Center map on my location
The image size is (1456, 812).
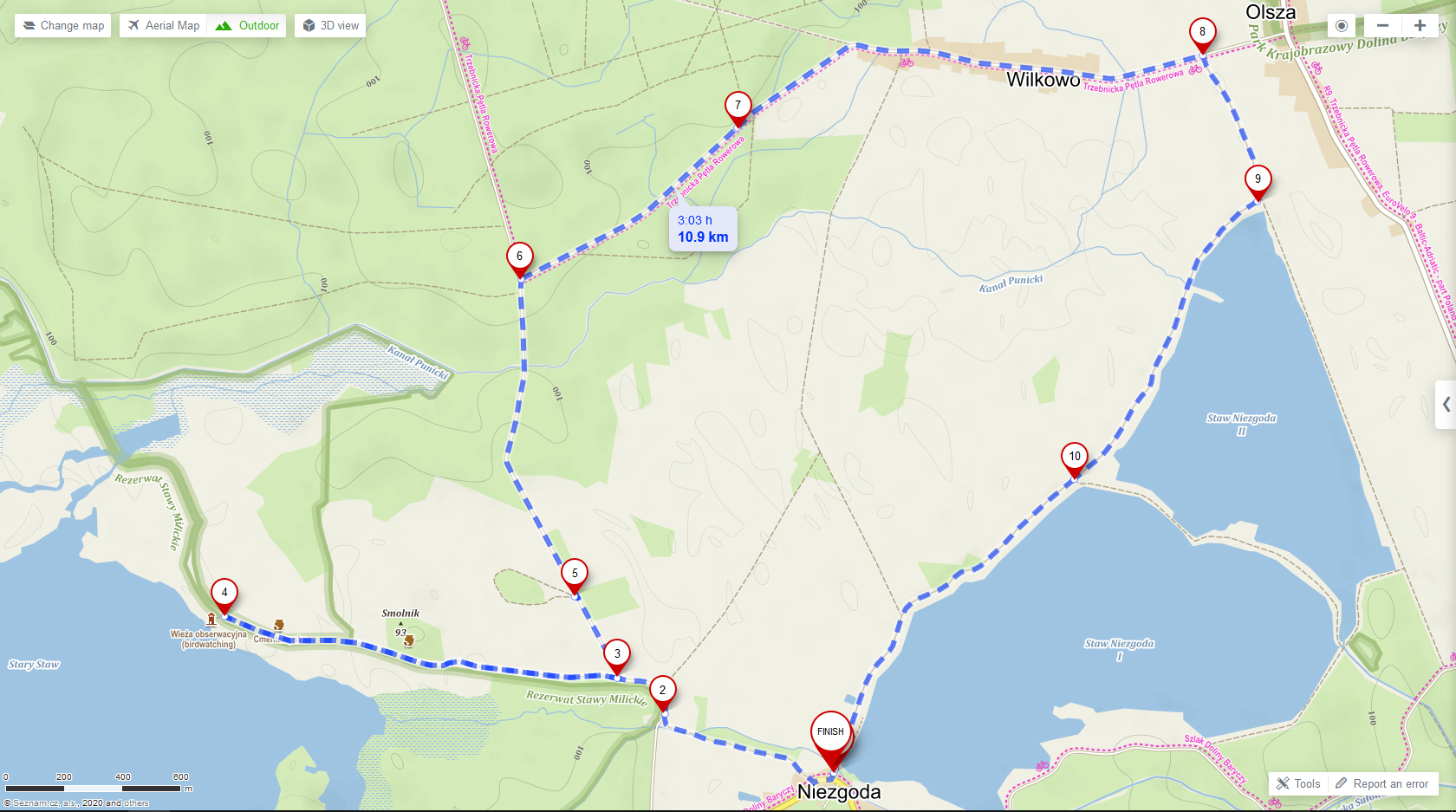tap(1342, 25)
